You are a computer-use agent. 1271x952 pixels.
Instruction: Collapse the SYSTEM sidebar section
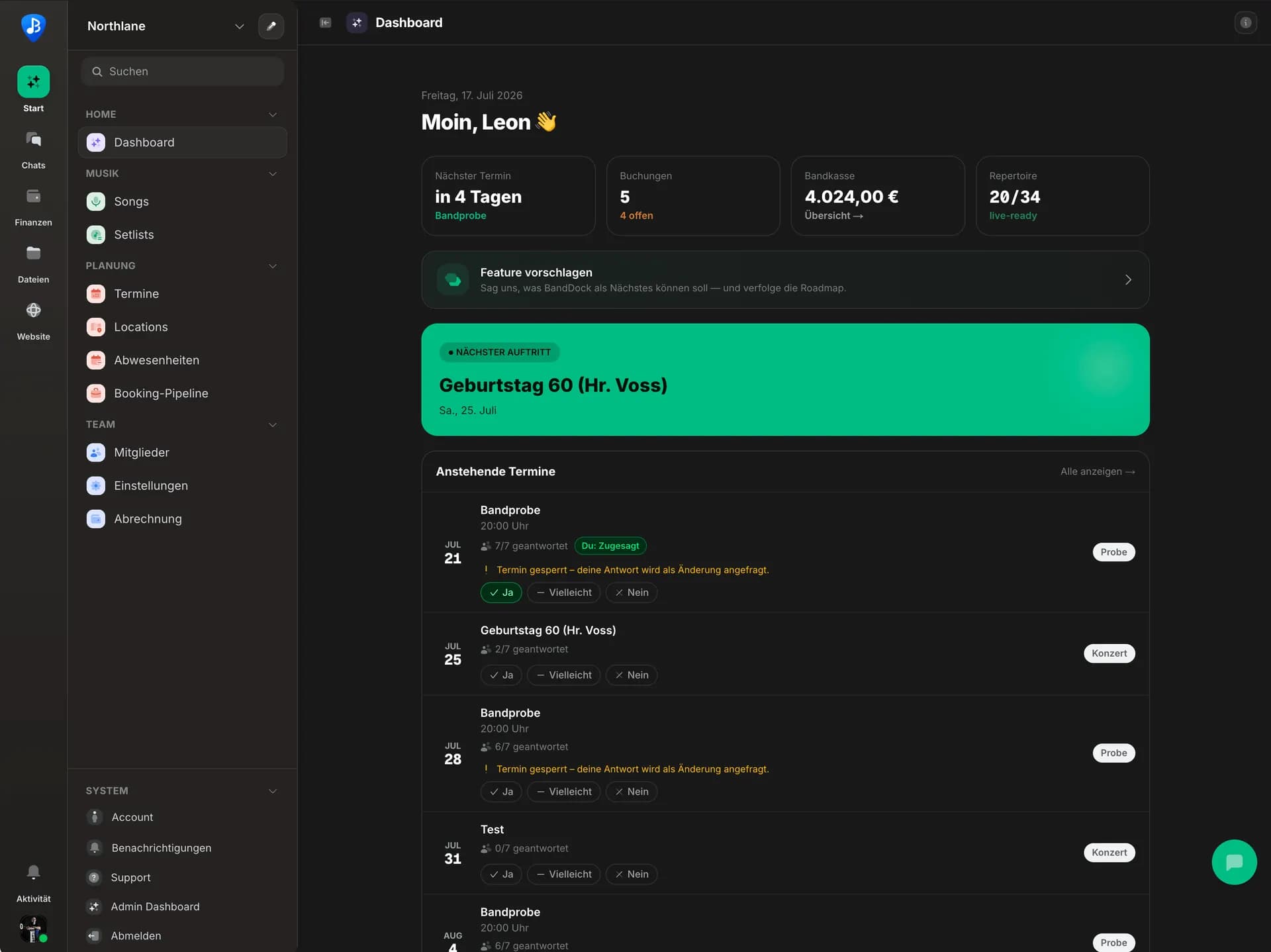[272, 791]
